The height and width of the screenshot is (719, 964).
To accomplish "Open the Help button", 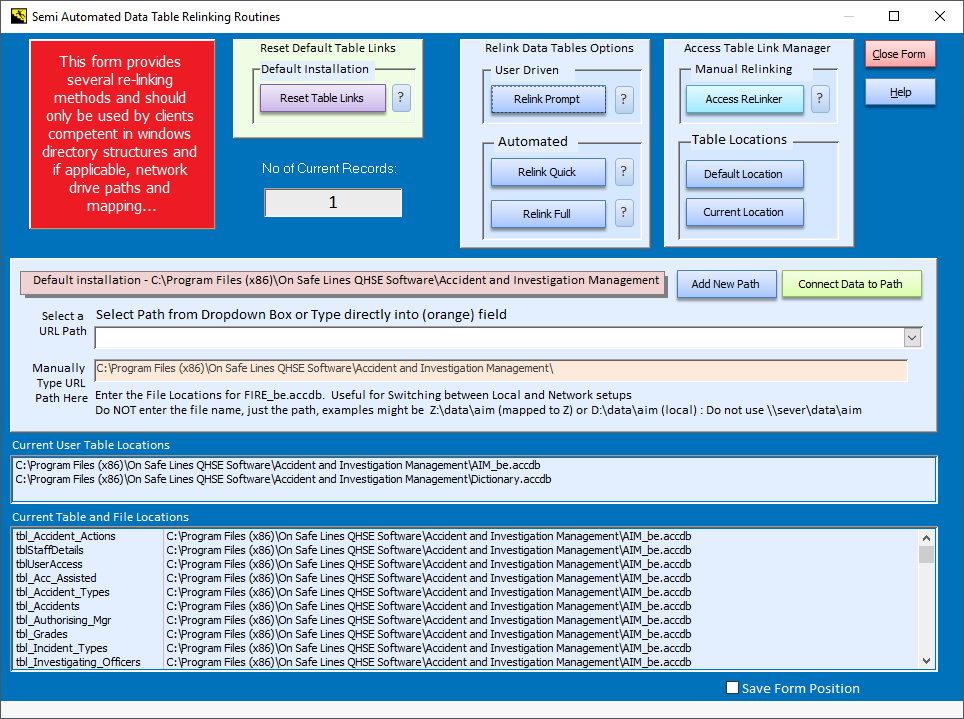I will tap(900, 92).
